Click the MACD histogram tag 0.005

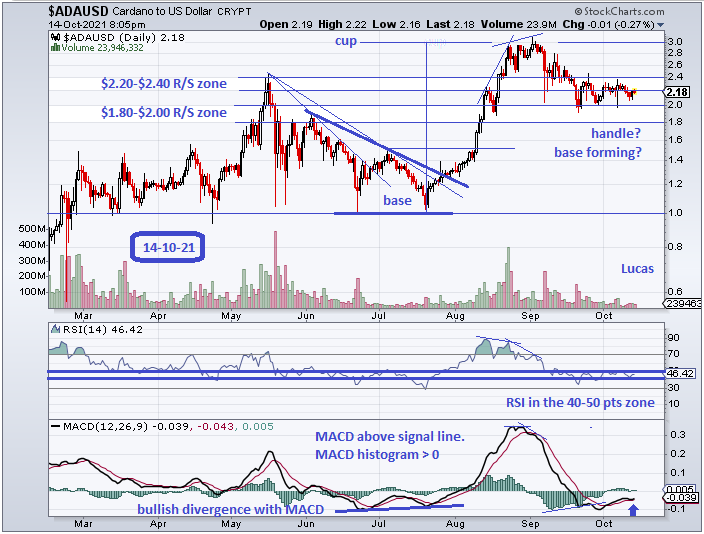pos(681,490)
